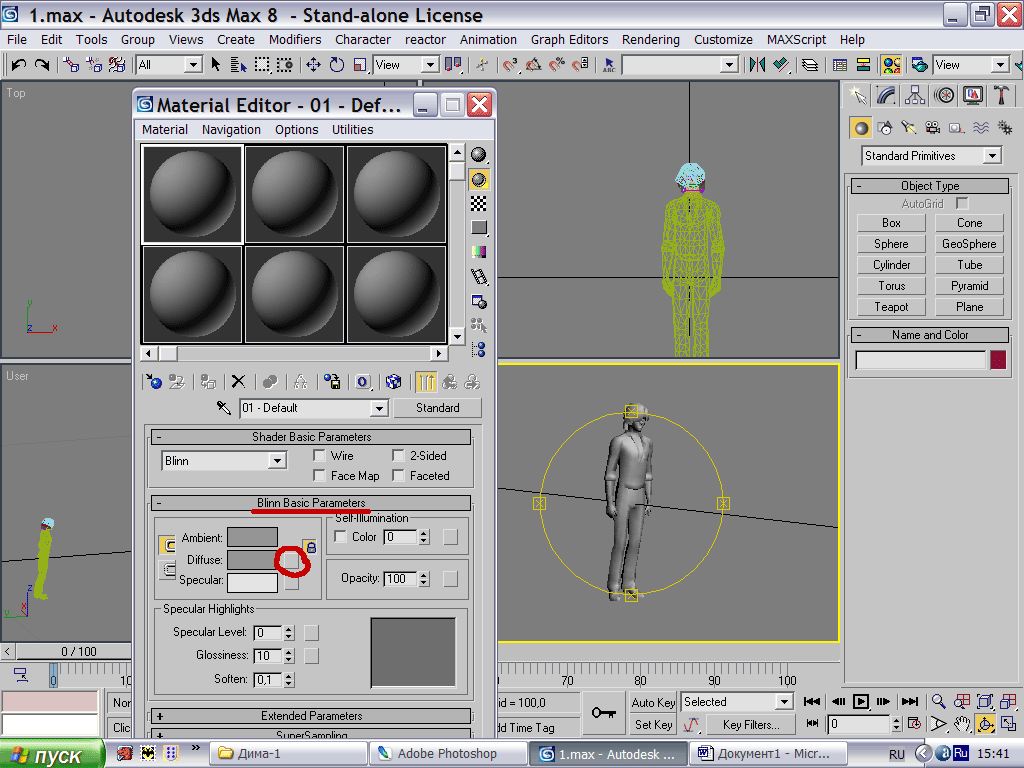Enable the 2-Sided checkbox
1024x768 pixels.
[x=398, y=455]
